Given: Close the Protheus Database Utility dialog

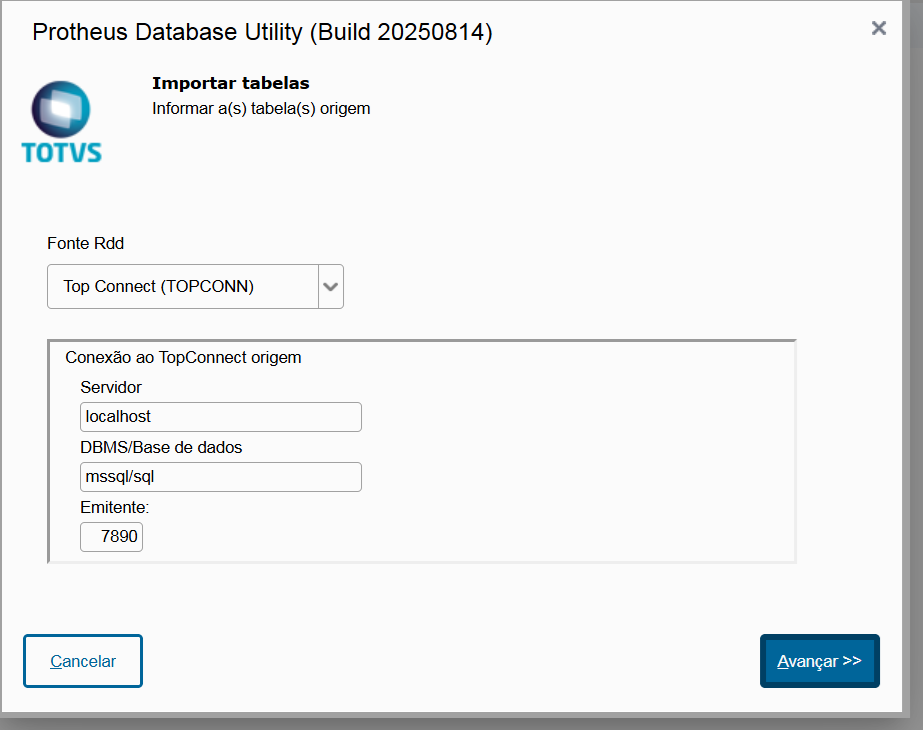Looking at the screenshot, I should [x=878, y=28].
